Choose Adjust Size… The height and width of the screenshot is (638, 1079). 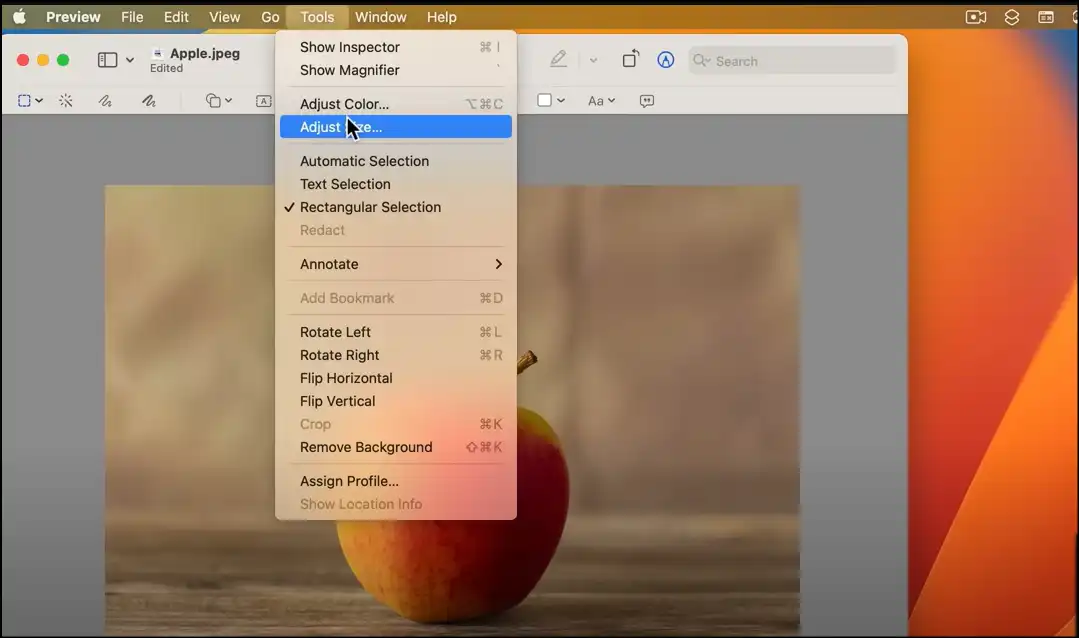(x=396, y=127)
